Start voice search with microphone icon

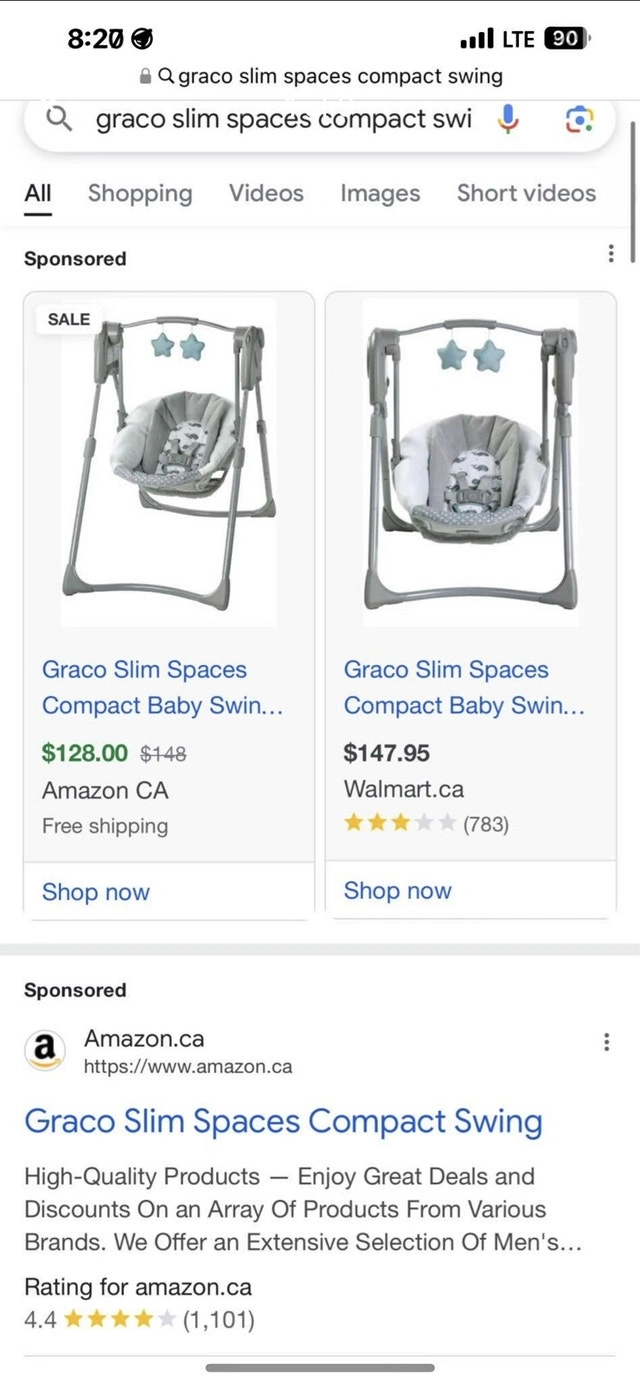[x=508, y=120]
